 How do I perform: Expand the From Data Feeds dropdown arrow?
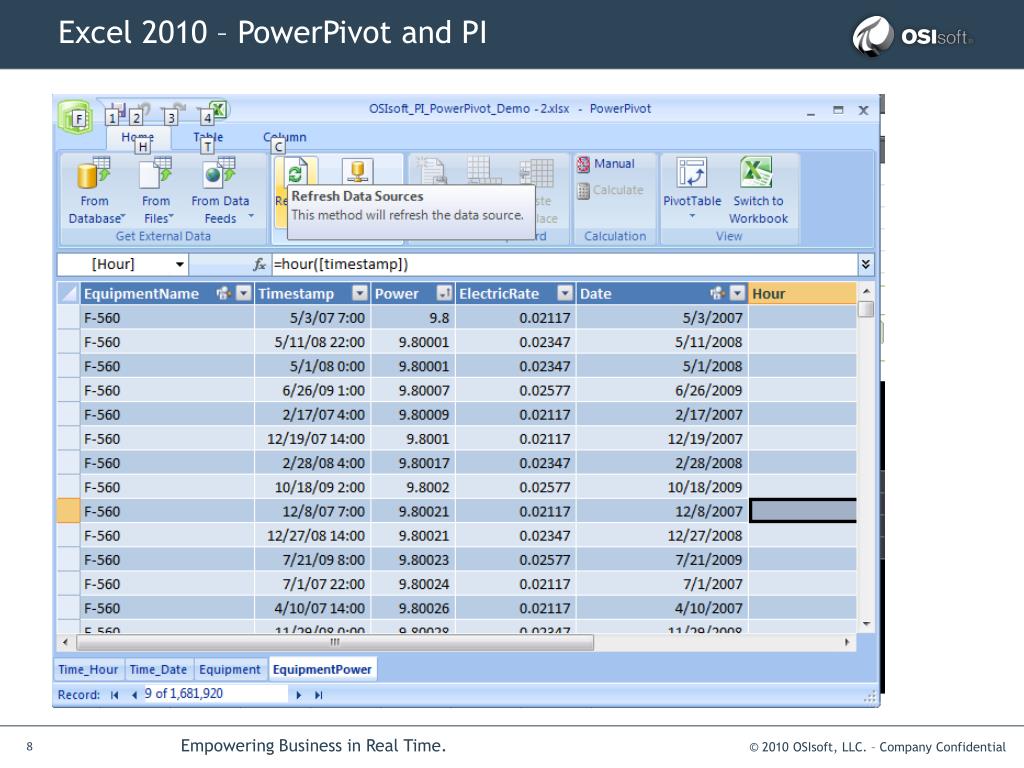click(x=251, y=216)
